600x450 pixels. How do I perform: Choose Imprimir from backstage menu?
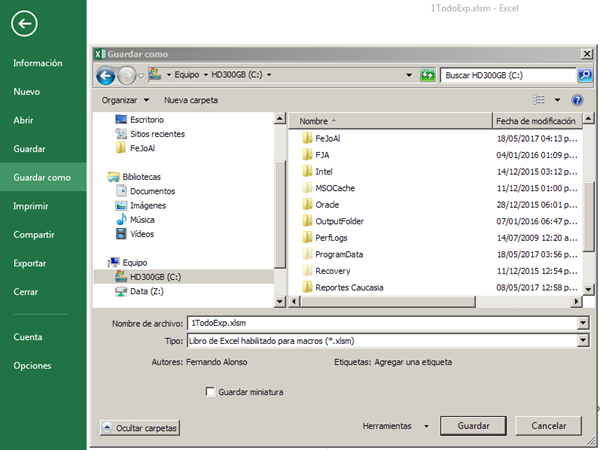tap(31, 206)
